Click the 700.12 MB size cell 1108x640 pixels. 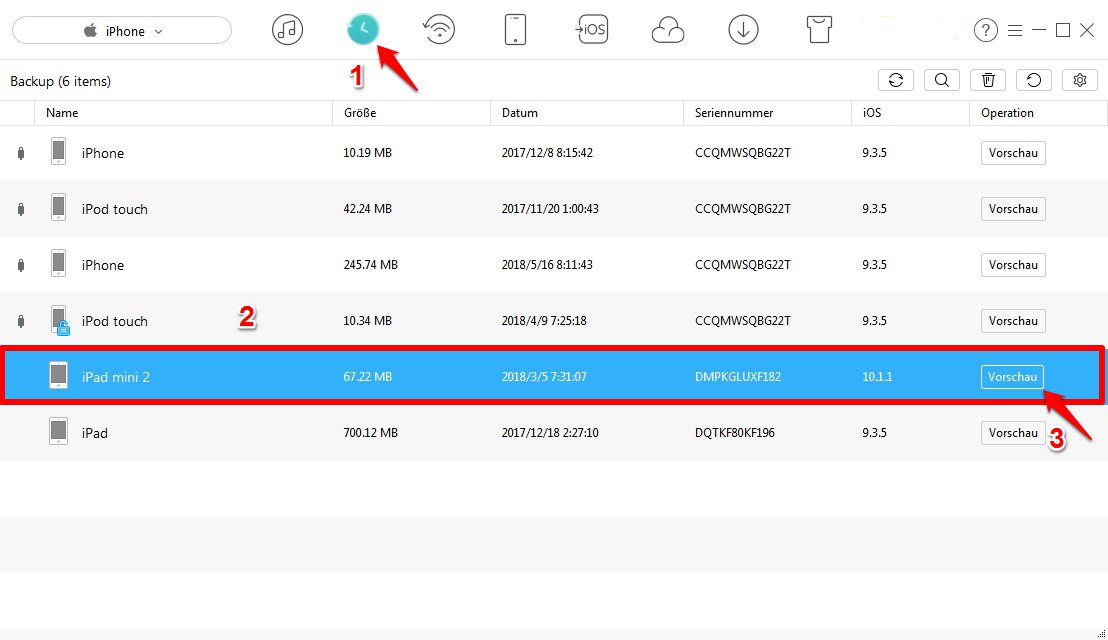coord(370,432)
